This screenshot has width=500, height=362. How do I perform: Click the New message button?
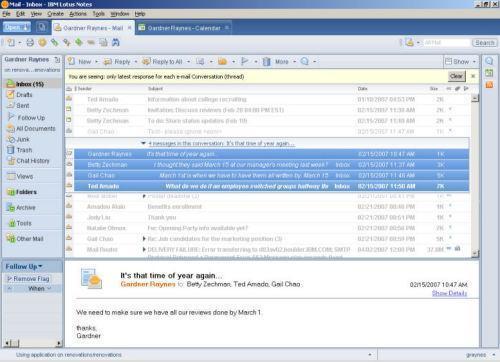(x=80, y=61)
